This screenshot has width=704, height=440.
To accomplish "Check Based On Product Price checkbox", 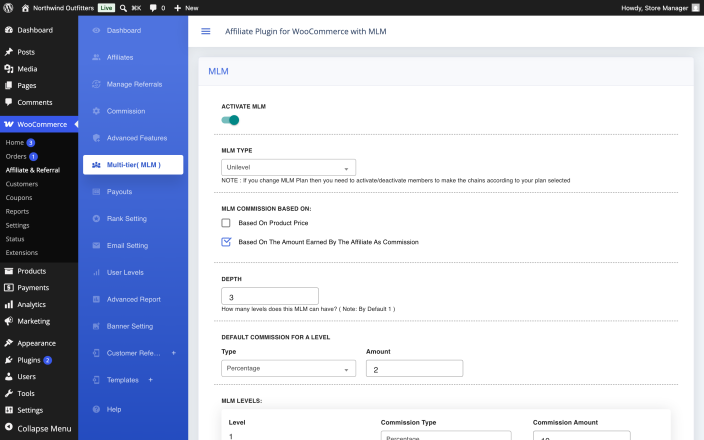I will [x=226, y=223].
